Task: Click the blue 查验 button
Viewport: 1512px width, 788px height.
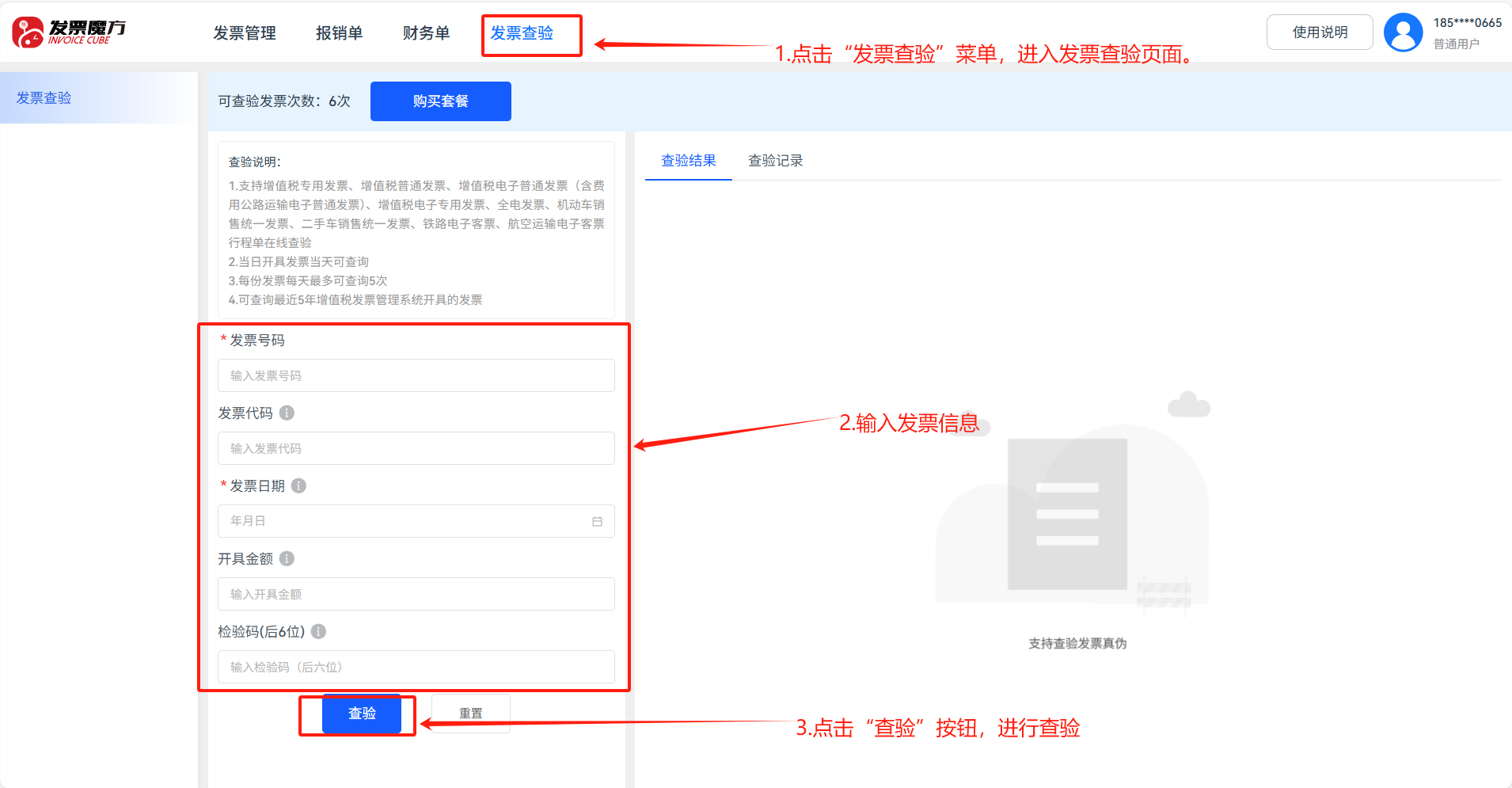Action: 362,714
